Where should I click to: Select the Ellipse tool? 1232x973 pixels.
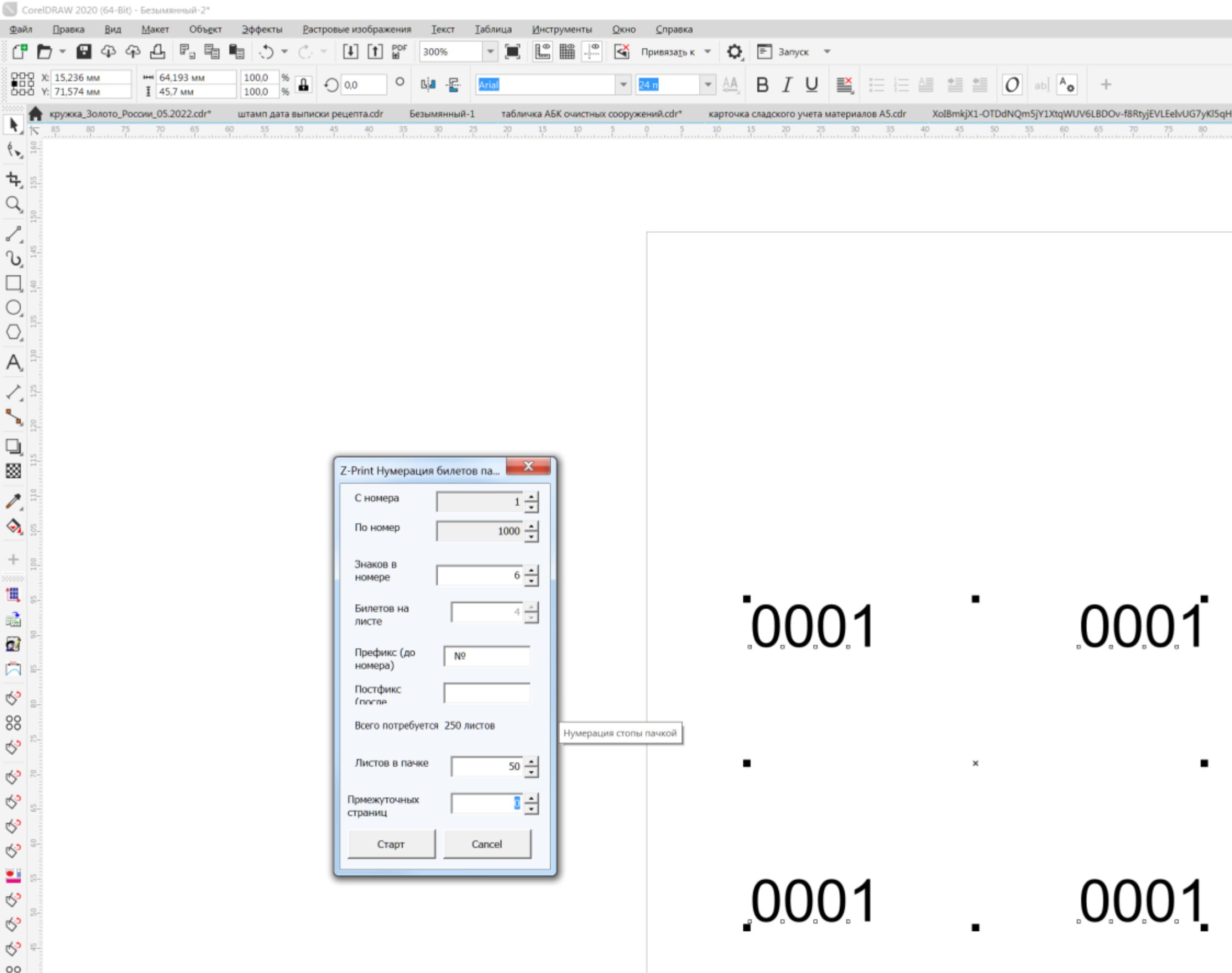point(14,308)
